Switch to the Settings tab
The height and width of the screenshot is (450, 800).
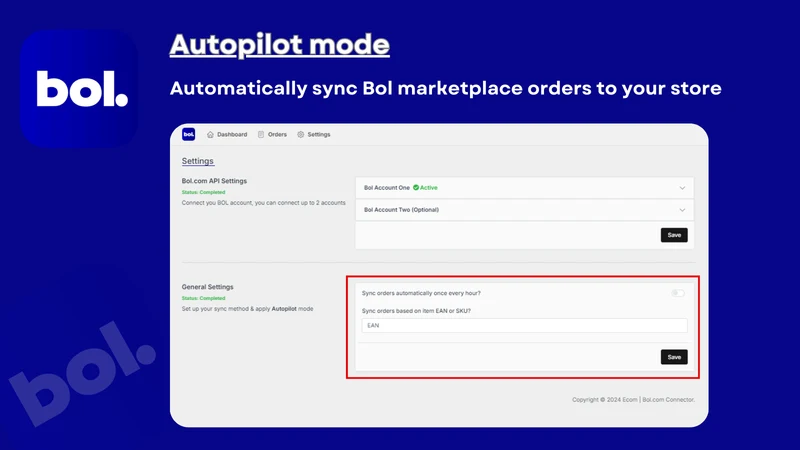(x=314, y=135)
